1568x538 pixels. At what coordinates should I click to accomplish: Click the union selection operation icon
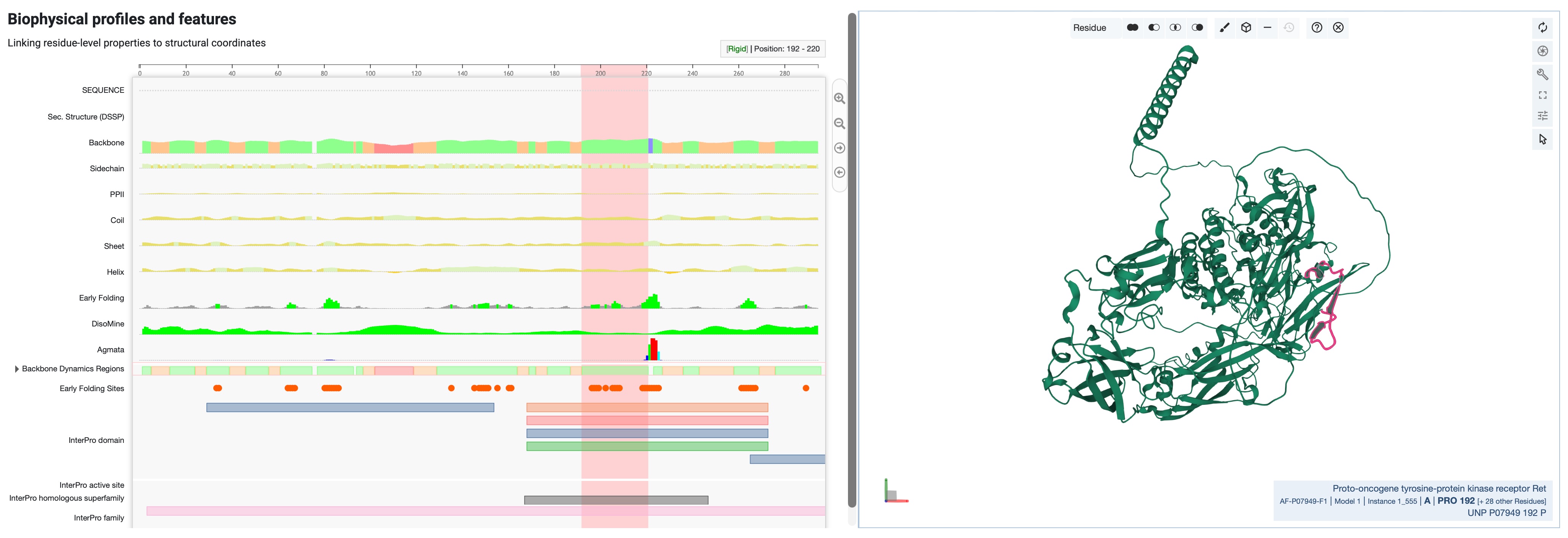(x=1132, y=27)
